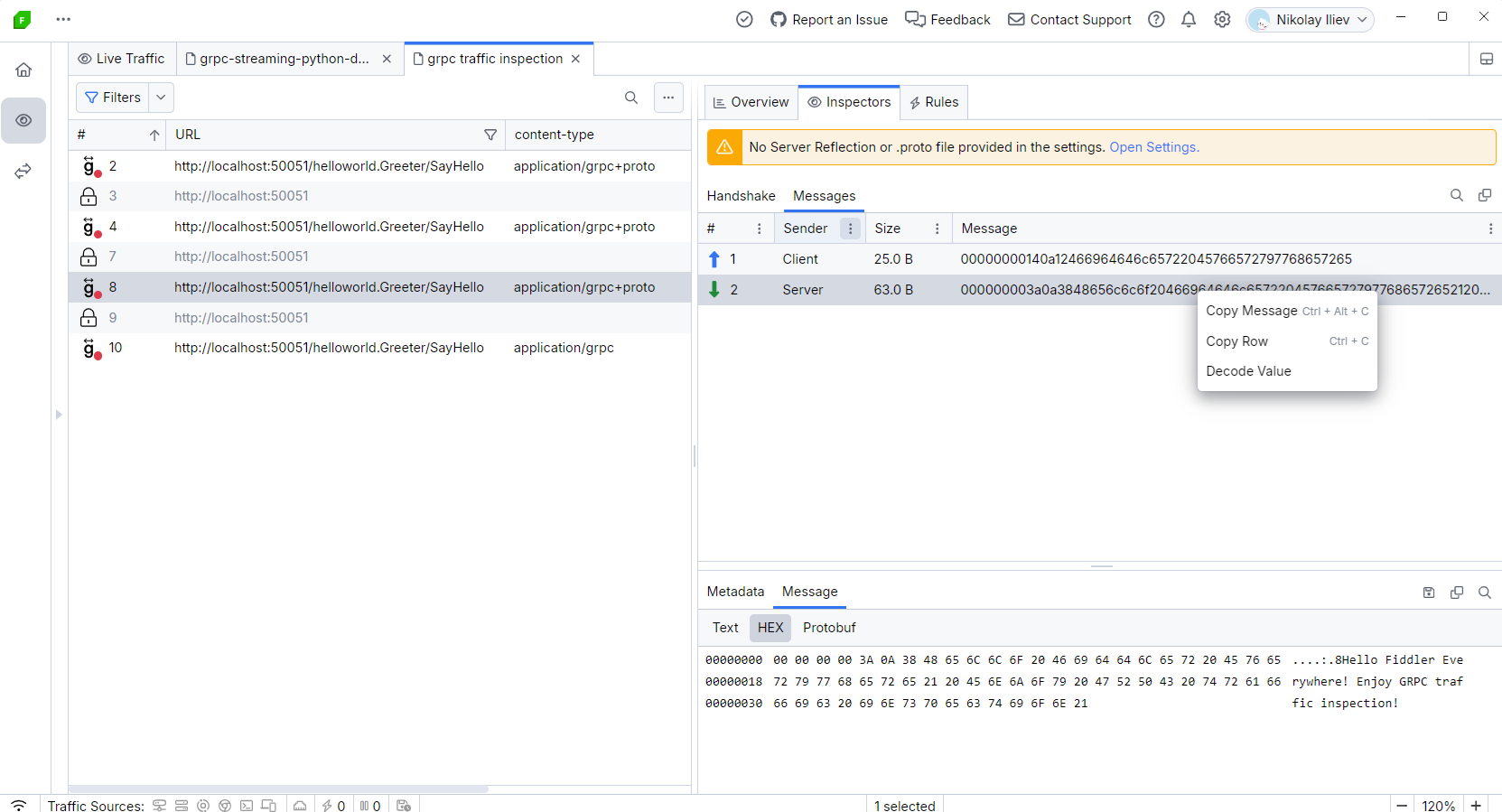Click the sessions list horizontal scrollbar
Screen dimensions: 1502x812
[x=278, y=789]
